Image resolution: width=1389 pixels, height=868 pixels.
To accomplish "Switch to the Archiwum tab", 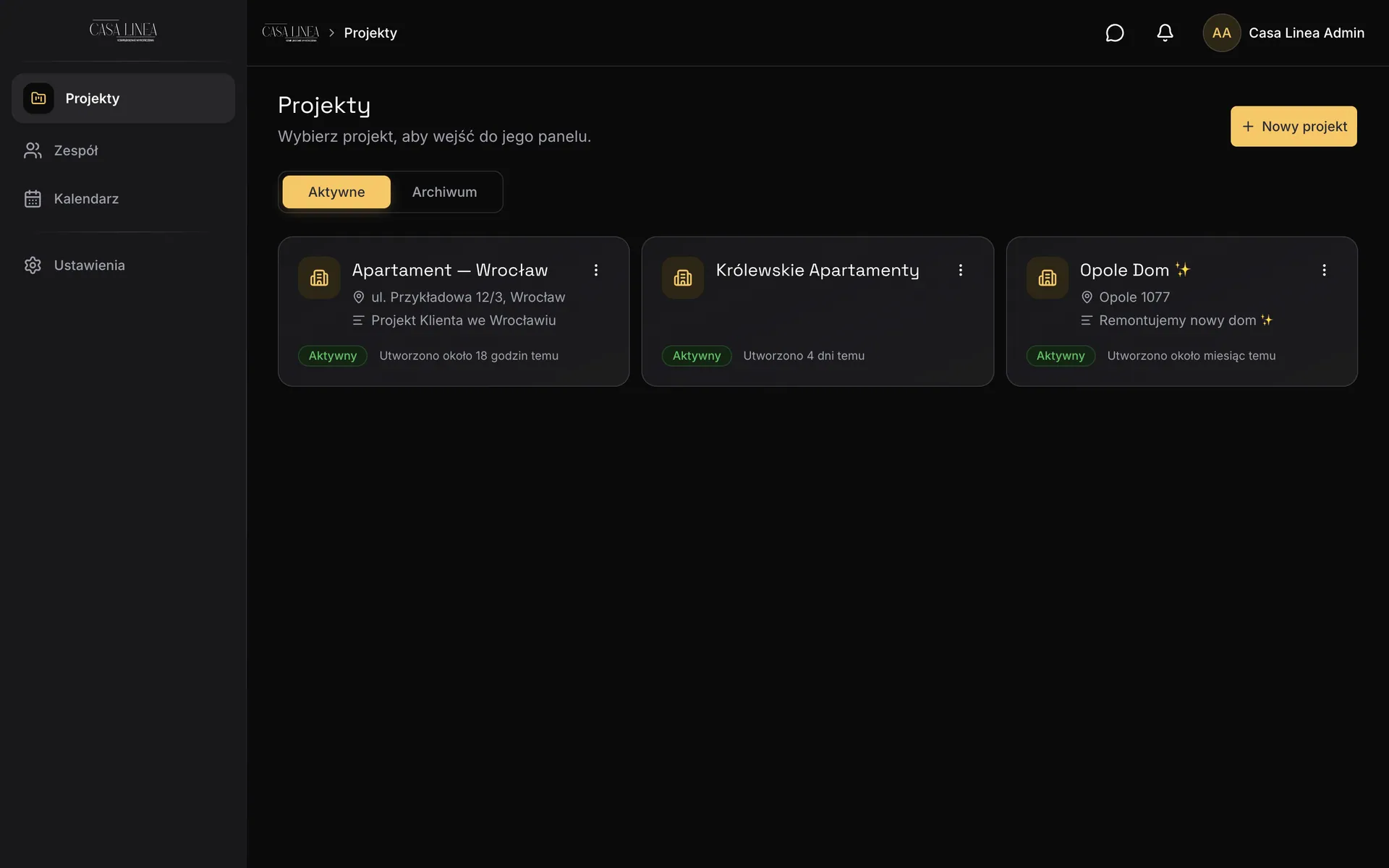I will point(444,192).
